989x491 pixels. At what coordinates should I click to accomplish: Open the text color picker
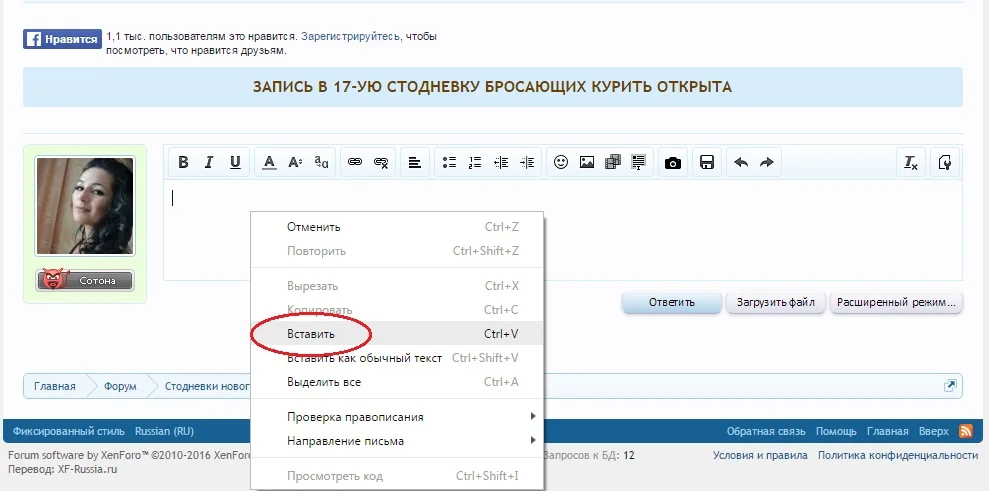(x=269, y=162)
